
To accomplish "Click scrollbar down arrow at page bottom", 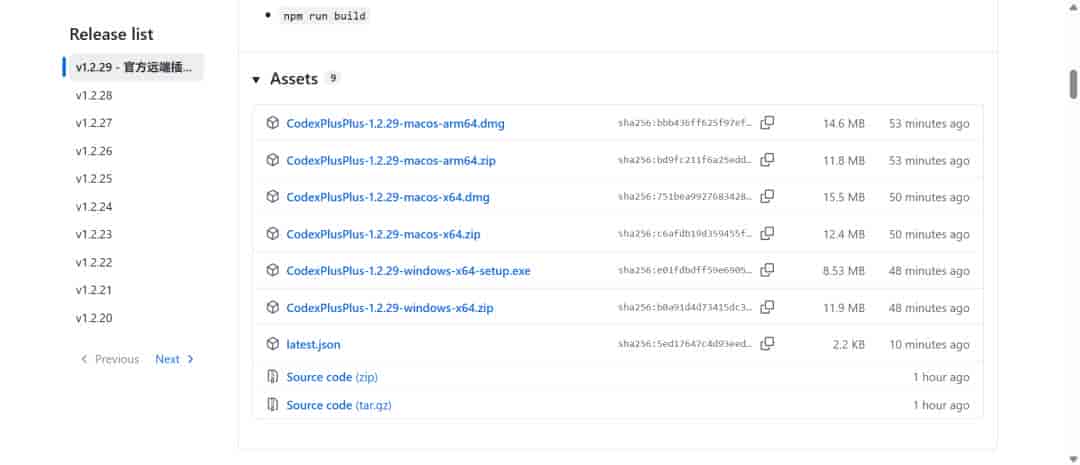I will pos(1073,458).
